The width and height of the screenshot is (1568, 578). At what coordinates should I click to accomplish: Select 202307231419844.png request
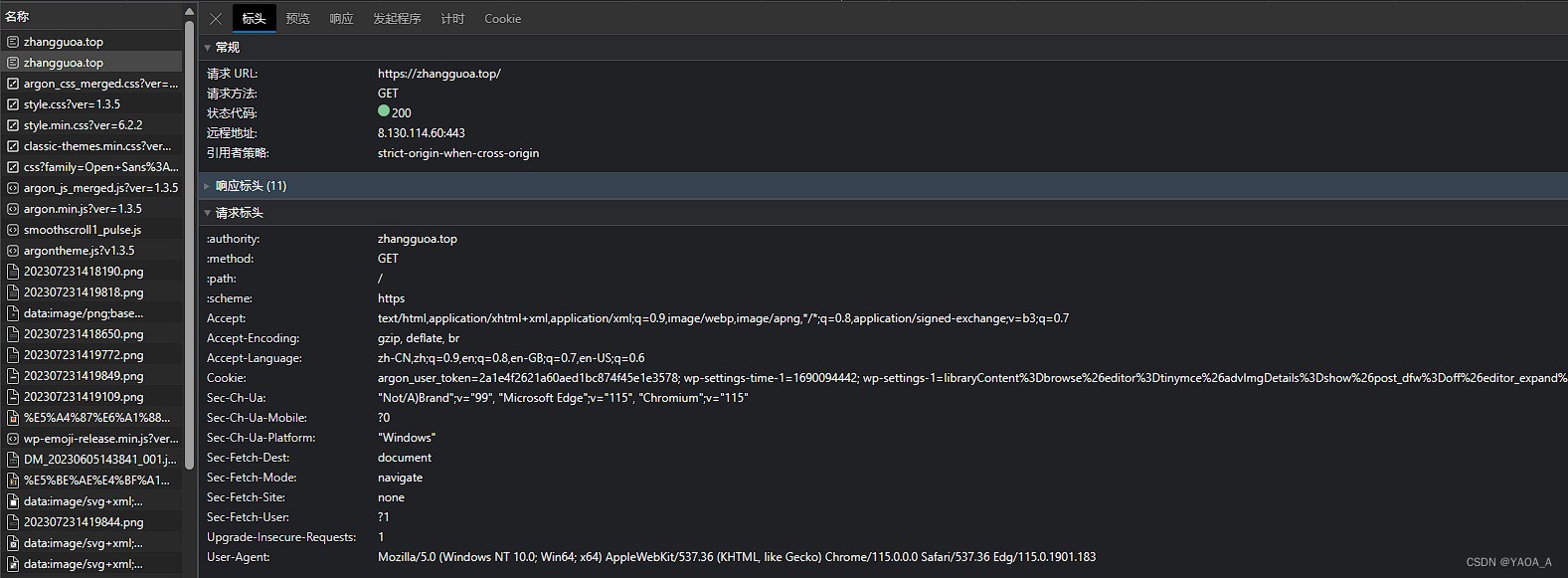click(91, 522)
